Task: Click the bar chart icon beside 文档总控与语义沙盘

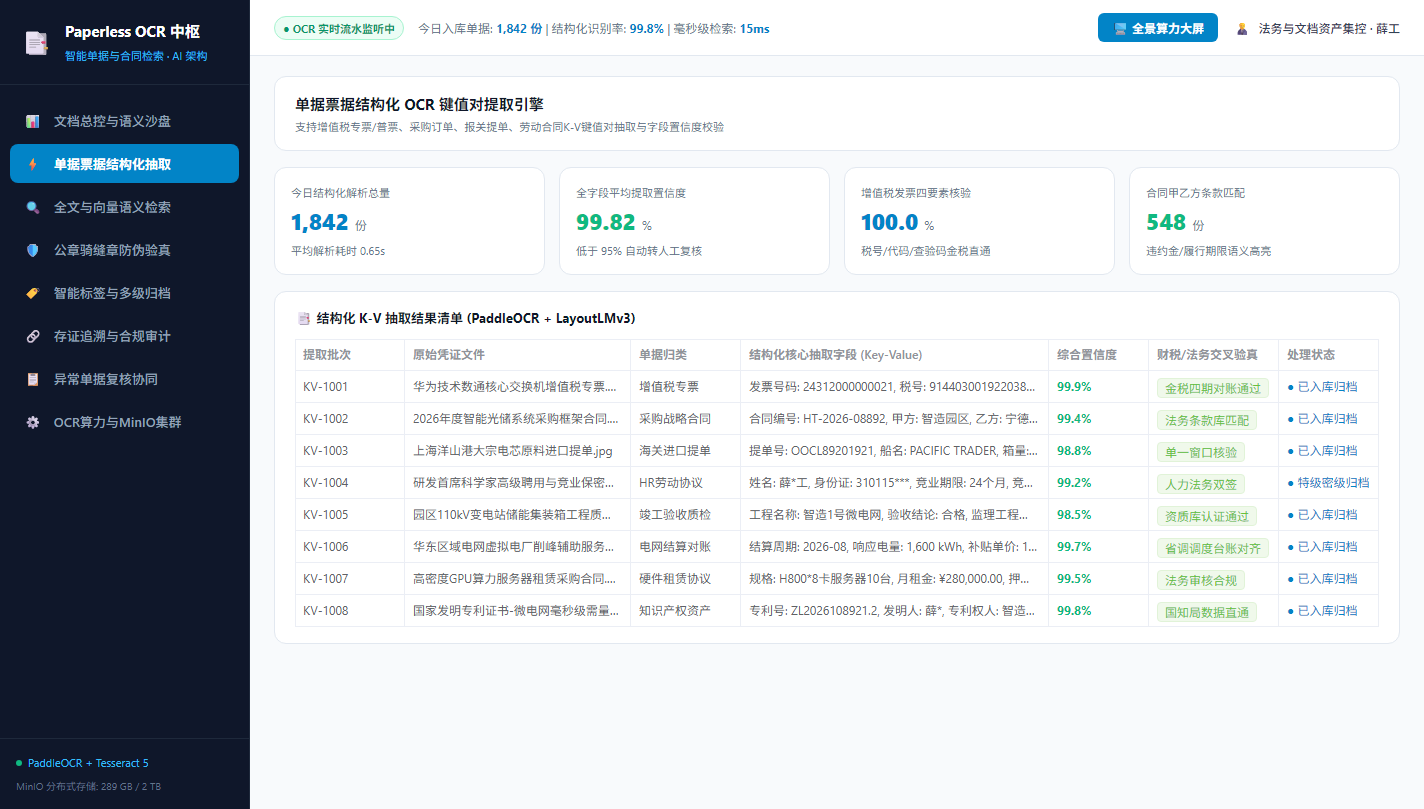Action: (x=33, y=121)
